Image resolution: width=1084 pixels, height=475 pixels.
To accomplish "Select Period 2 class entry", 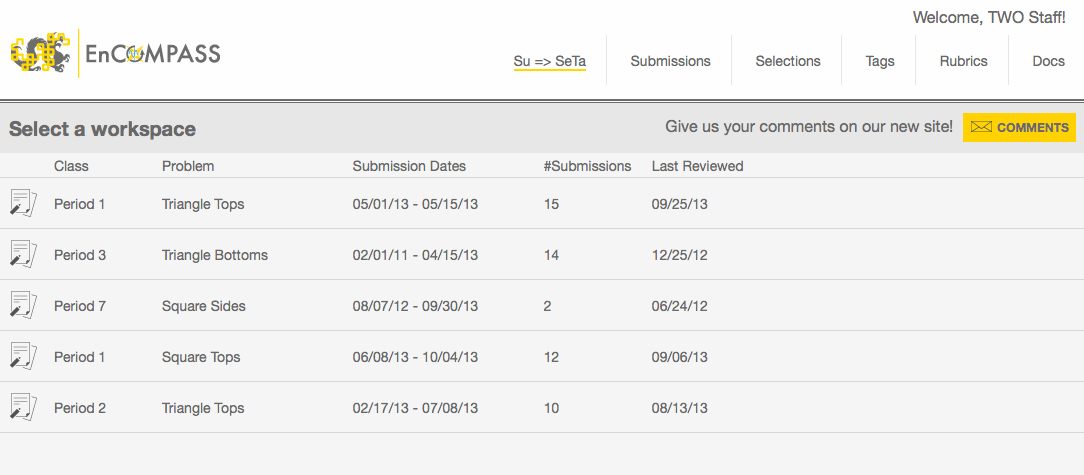I will (80, 408).
